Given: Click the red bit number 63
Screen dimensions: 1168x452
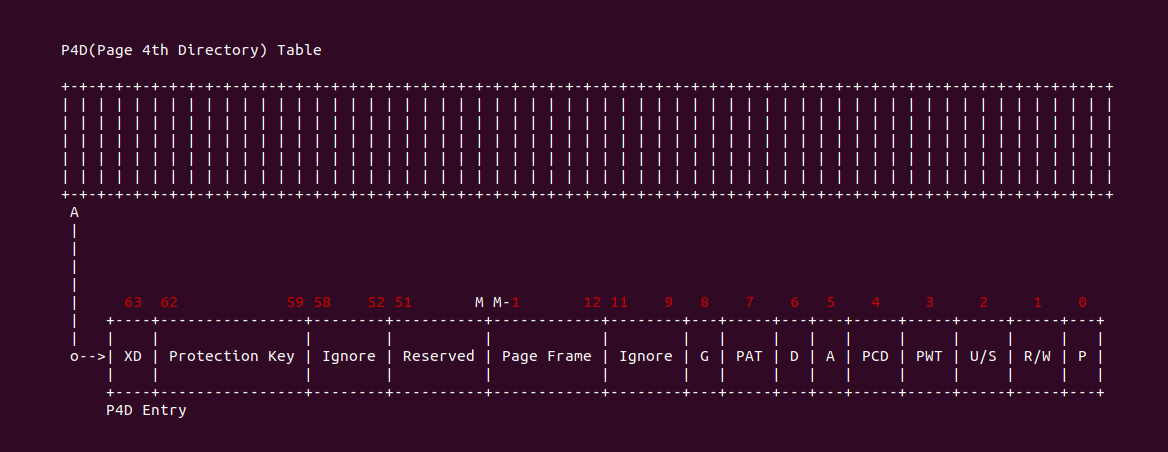Looking at the screenshot, I should (x=133, y=302).
